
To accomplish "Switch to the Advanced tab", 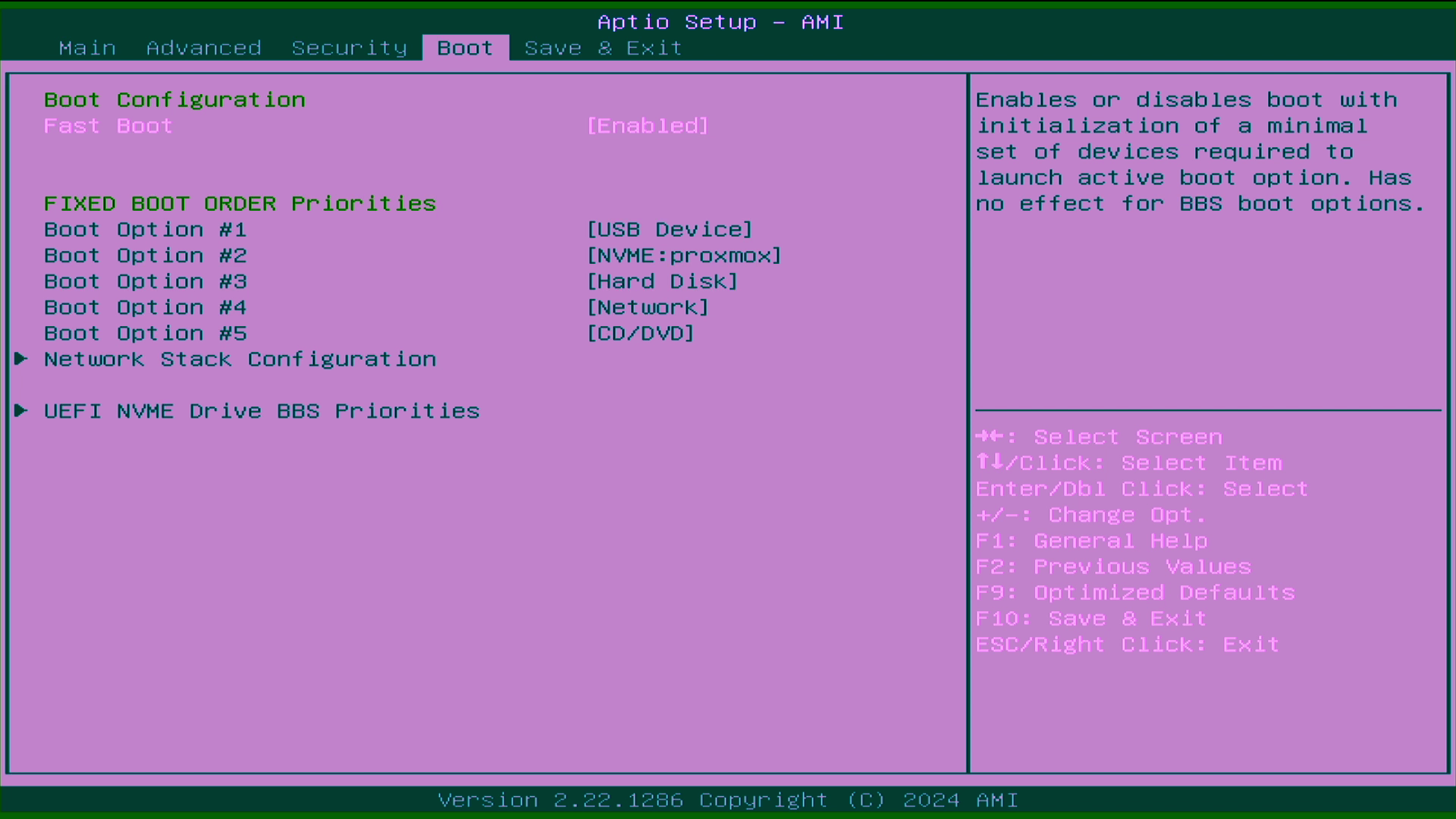I will [203, 48].
